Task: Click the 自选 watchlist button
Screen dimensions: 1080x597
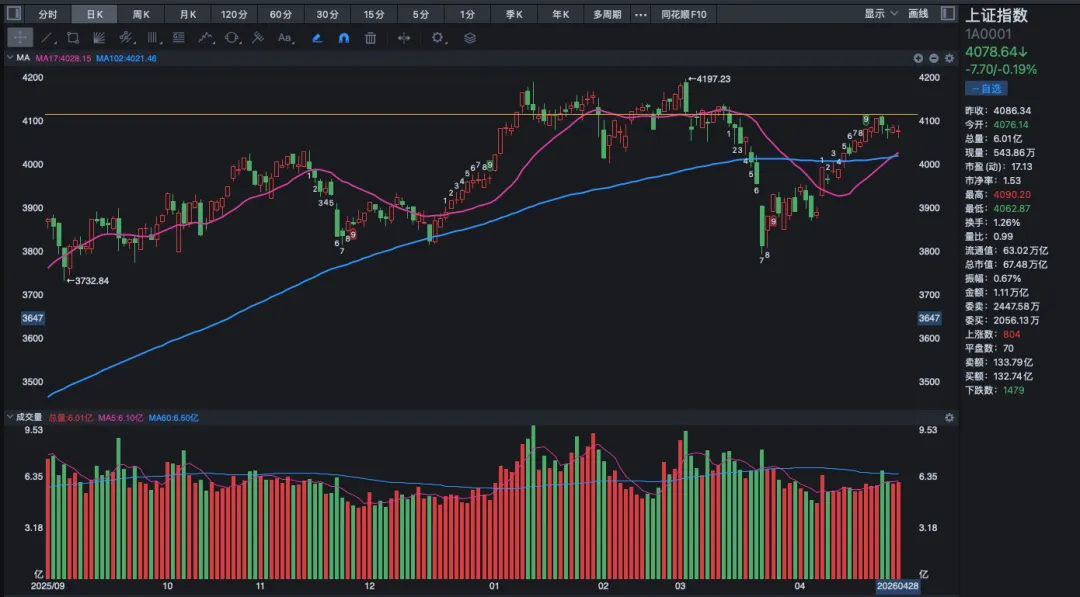Action: 986,90
